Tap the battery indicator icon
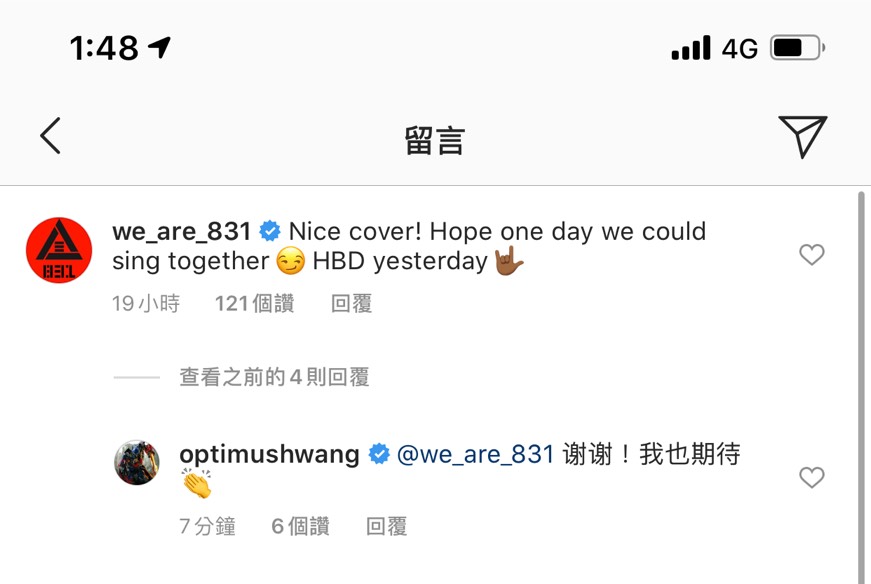The image size is (871, 584). pyautogui.click(x=797, y=48)
